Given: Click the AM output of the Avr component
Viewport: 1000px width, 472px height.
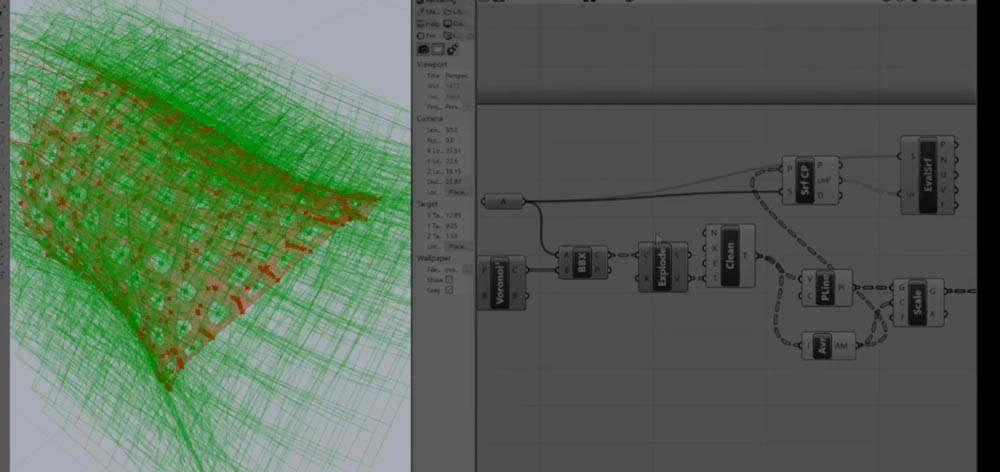Looking at the screenshot, I should [841, 346].
